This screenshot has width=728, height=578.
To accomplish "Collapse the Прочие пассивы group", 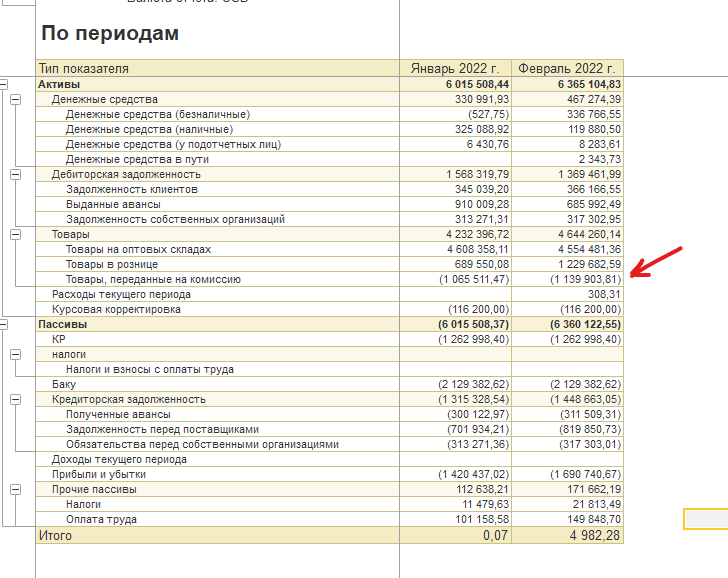I will pos(15,489).
